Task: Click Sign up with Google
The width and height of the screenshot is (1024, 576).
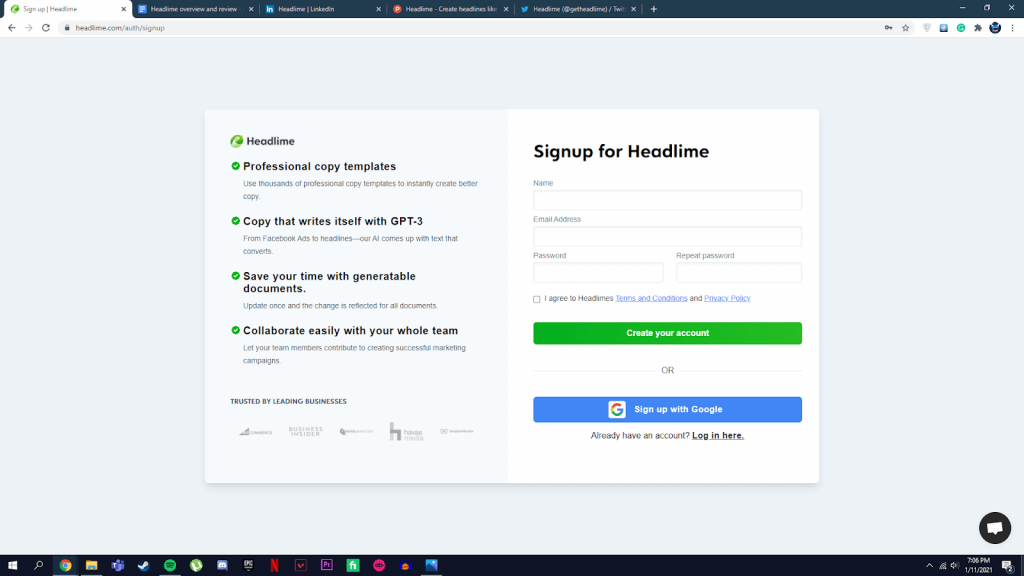Action: point(667,409)
